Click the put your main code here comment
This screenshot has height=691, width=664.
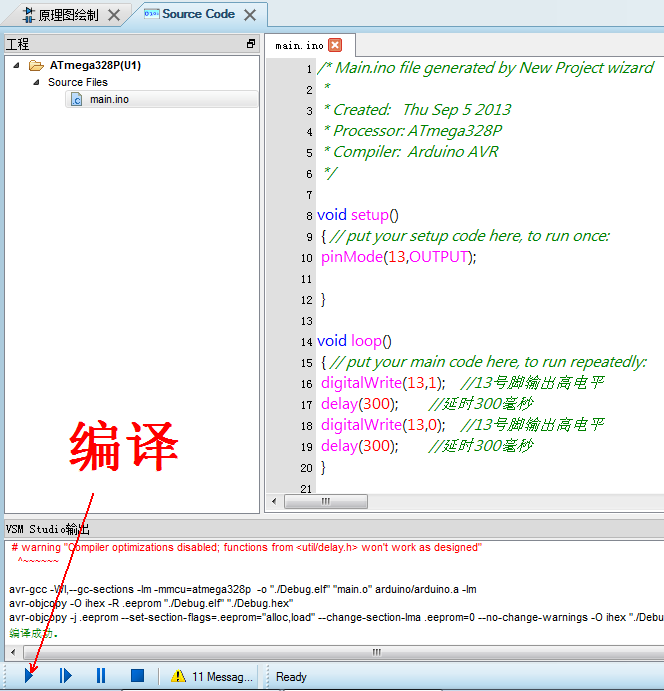(488, 362)
